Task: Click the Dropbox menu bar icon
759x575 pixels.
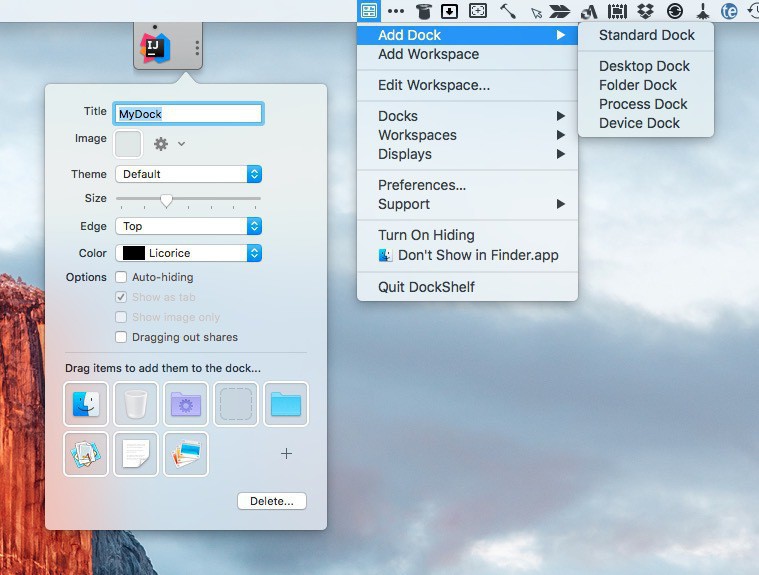Action: (646, 11)
